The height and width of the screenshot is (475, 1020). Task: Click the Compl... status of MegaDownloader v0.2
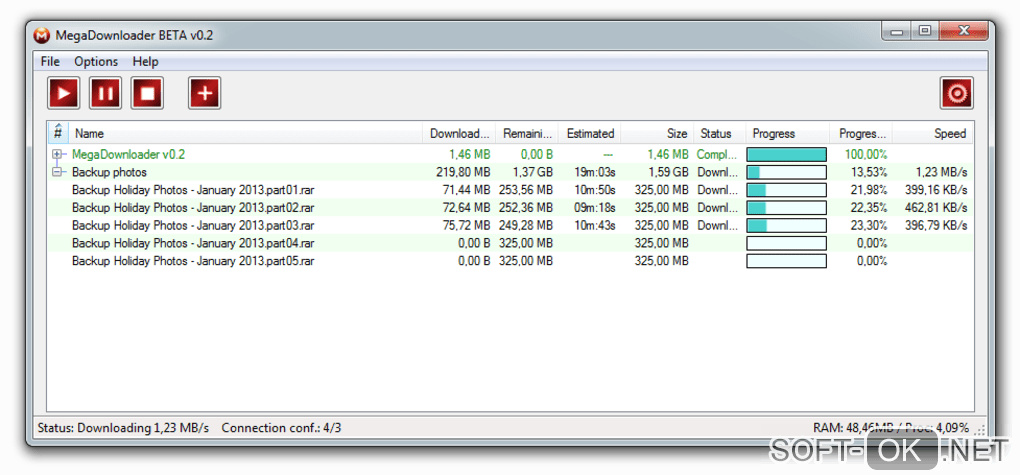(x=718, y=155)
